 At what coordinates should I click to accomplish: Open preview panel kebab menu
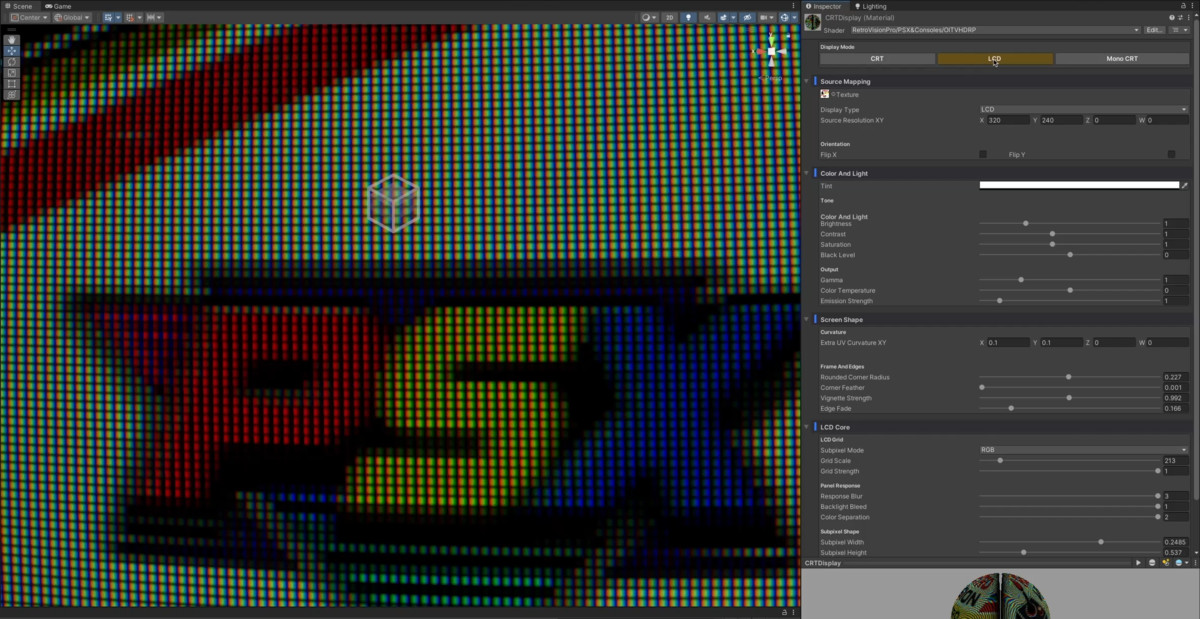[x=1195, y=563]
